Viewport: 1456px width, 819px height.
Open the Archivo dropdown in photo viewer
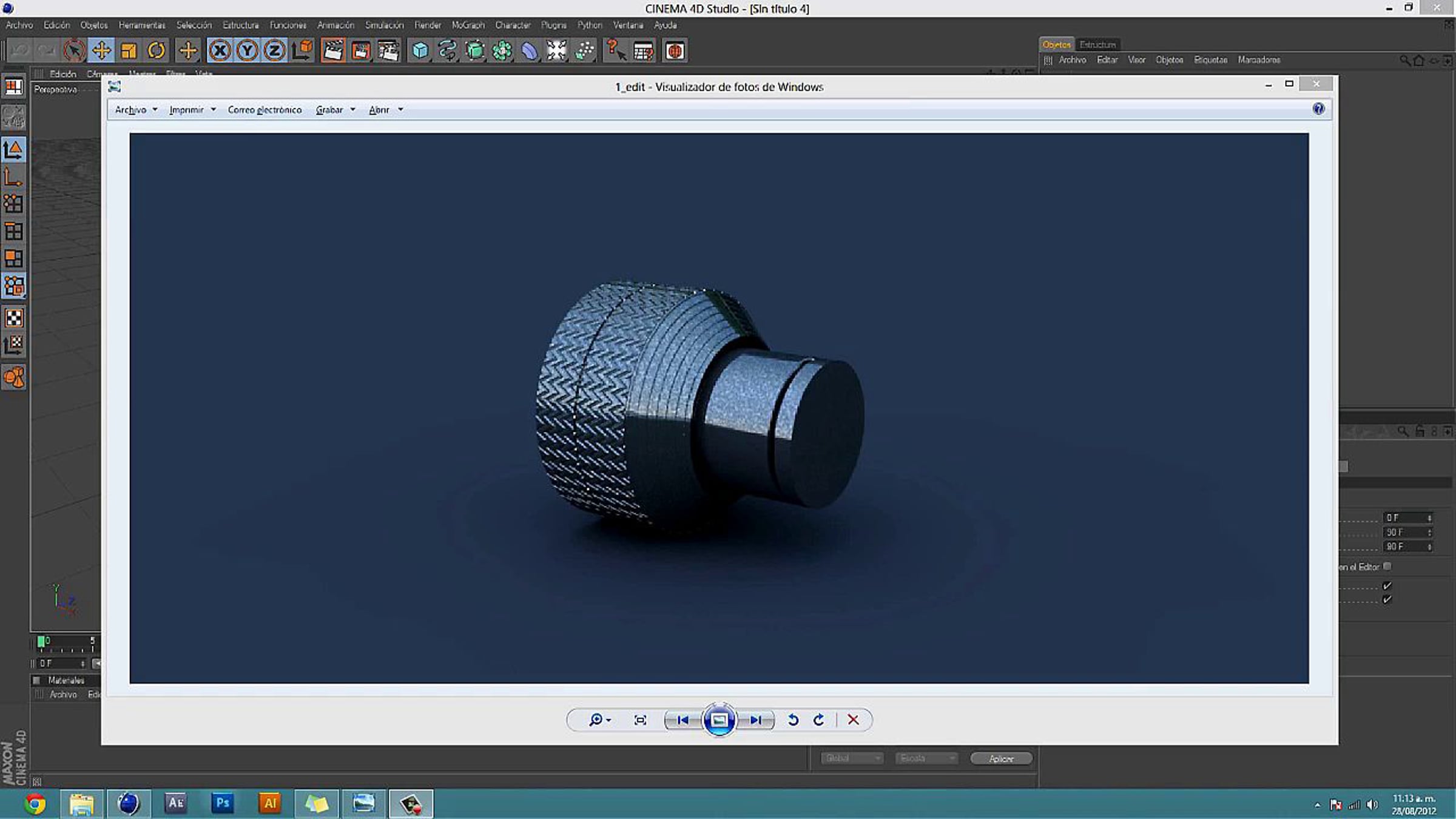tap(136, 110)
